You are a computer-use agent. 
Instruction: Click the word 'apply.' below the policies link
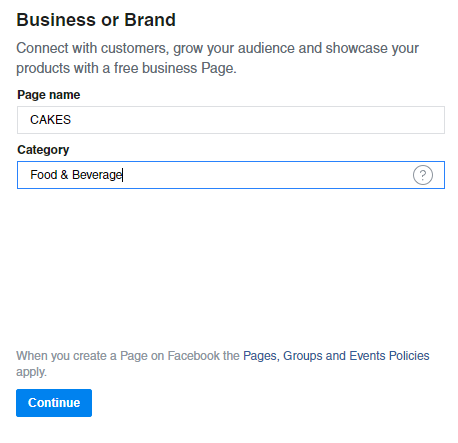pos(31,372)
